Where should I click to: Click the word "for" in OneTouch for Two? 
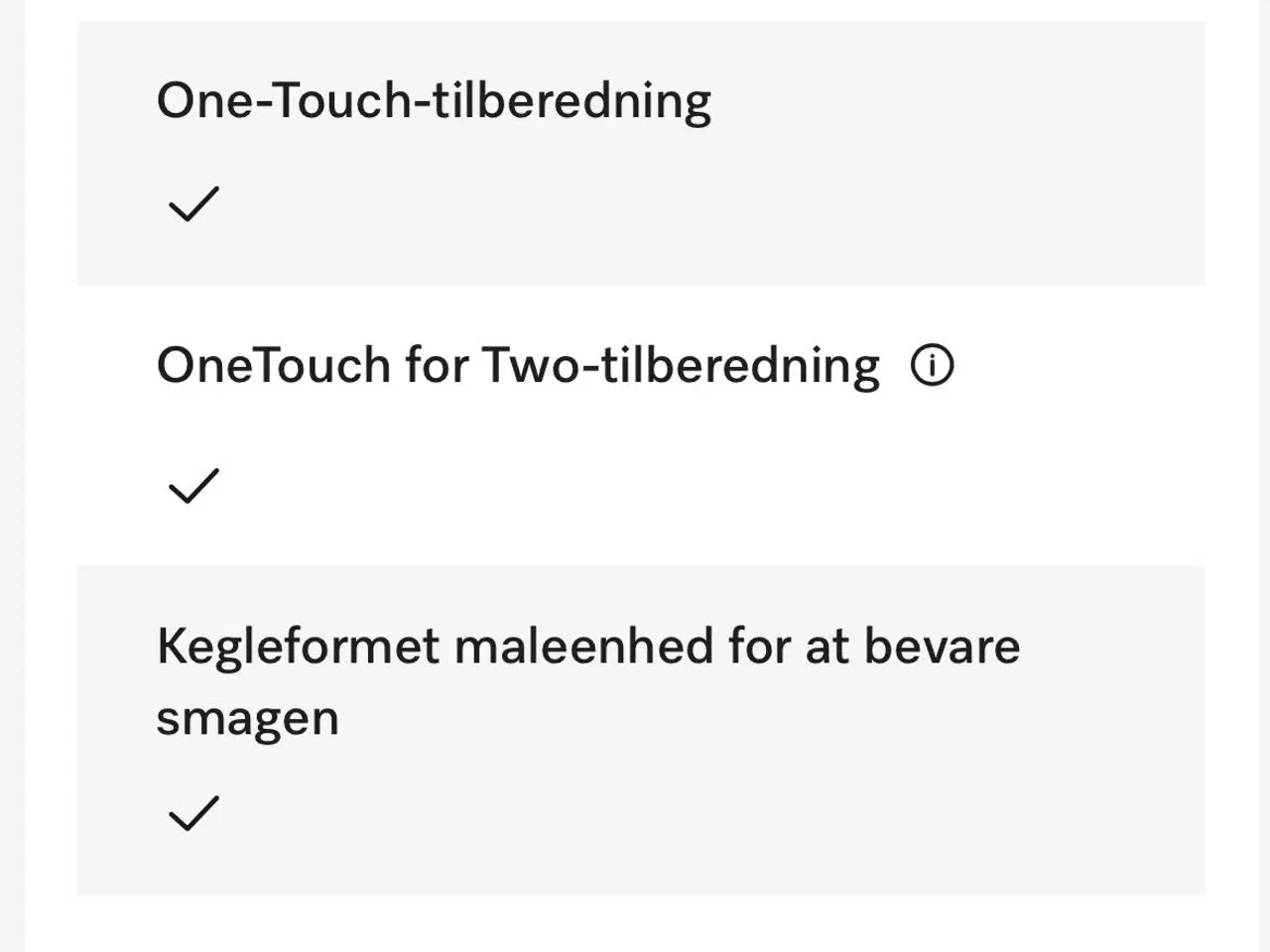pos(436,366)
